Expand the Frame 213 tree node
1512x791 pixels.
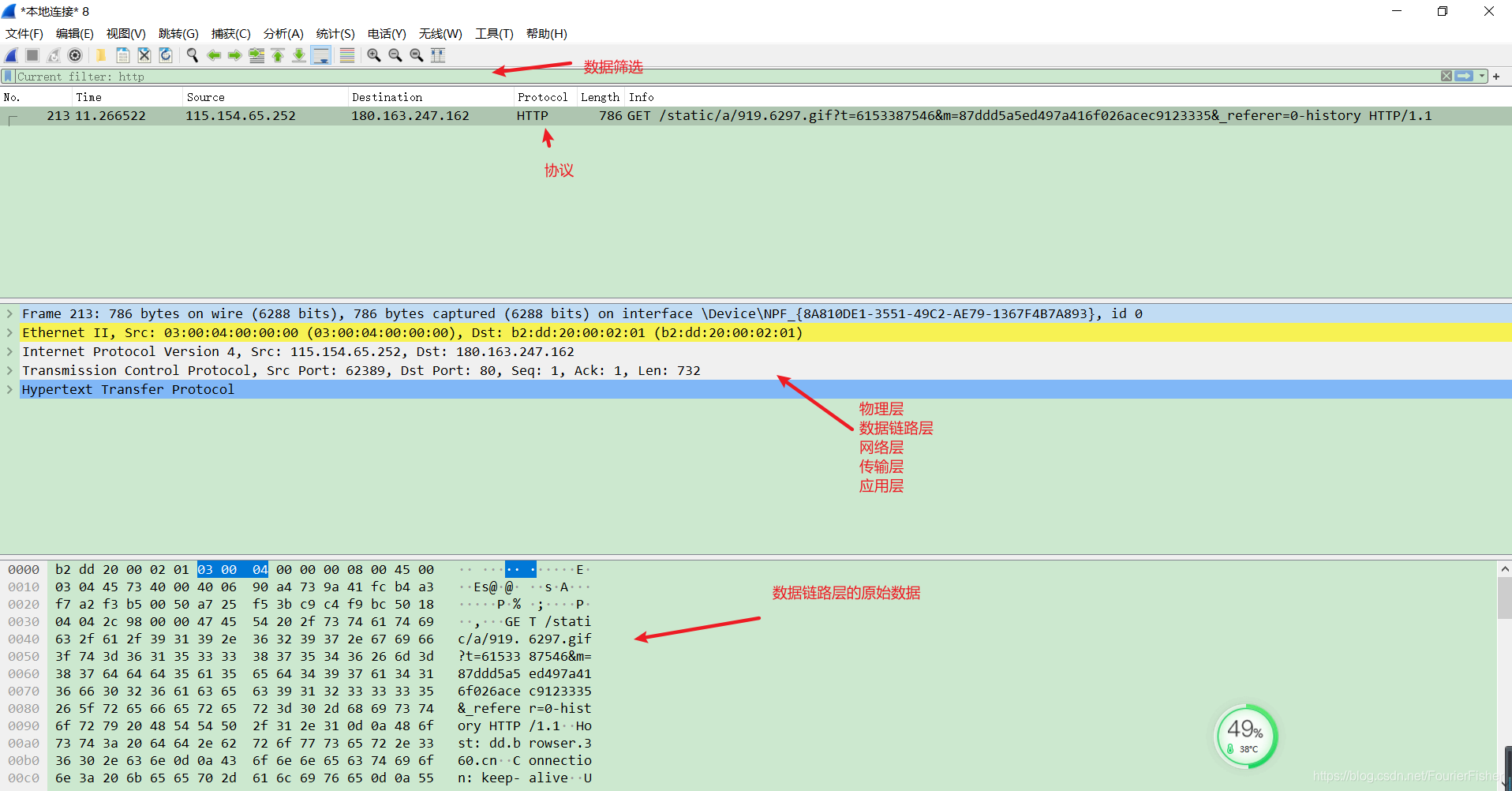pos(9,313)
